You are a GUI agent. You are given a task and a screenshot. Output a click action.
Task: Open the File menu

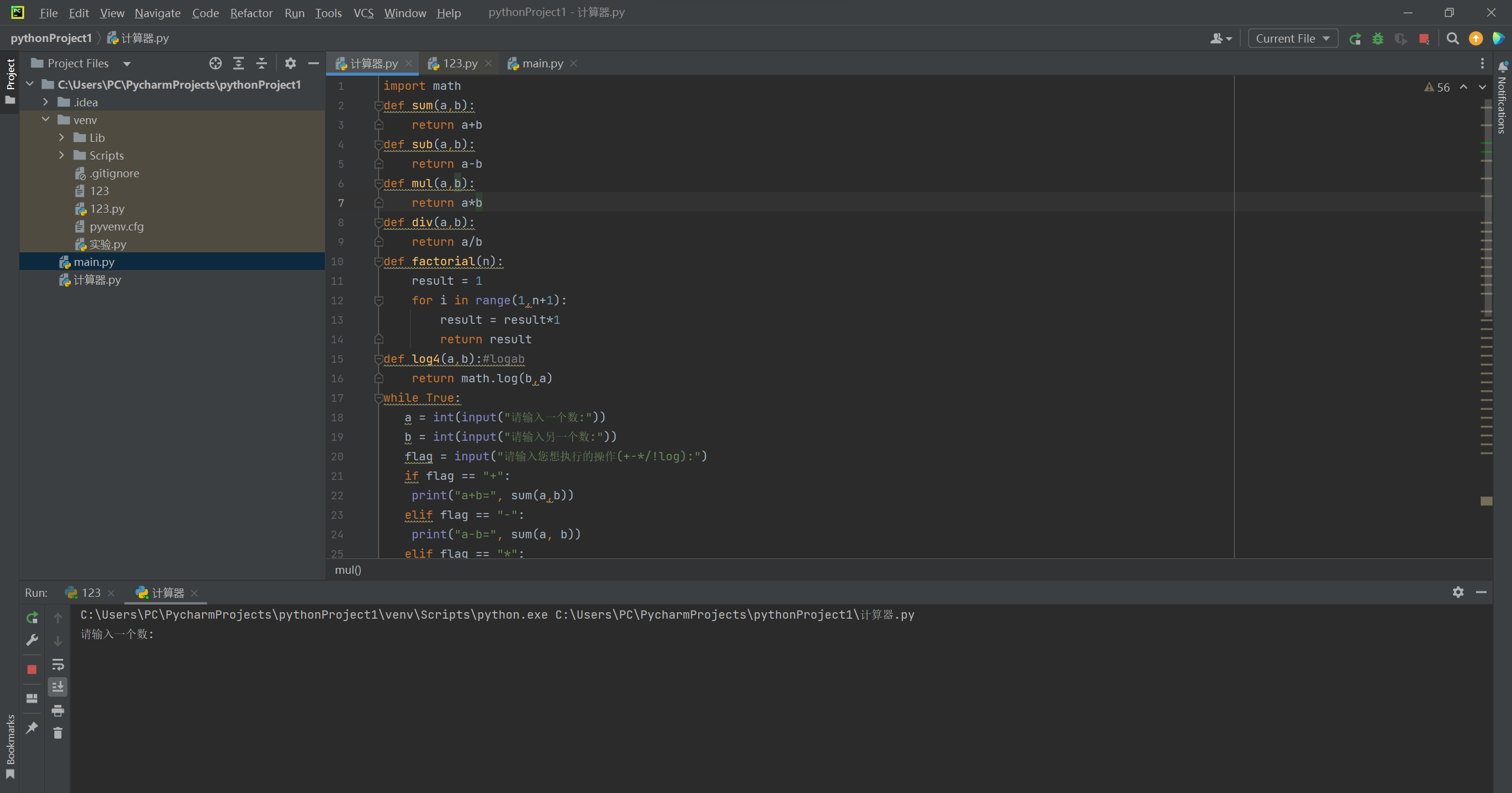[48, 12]
